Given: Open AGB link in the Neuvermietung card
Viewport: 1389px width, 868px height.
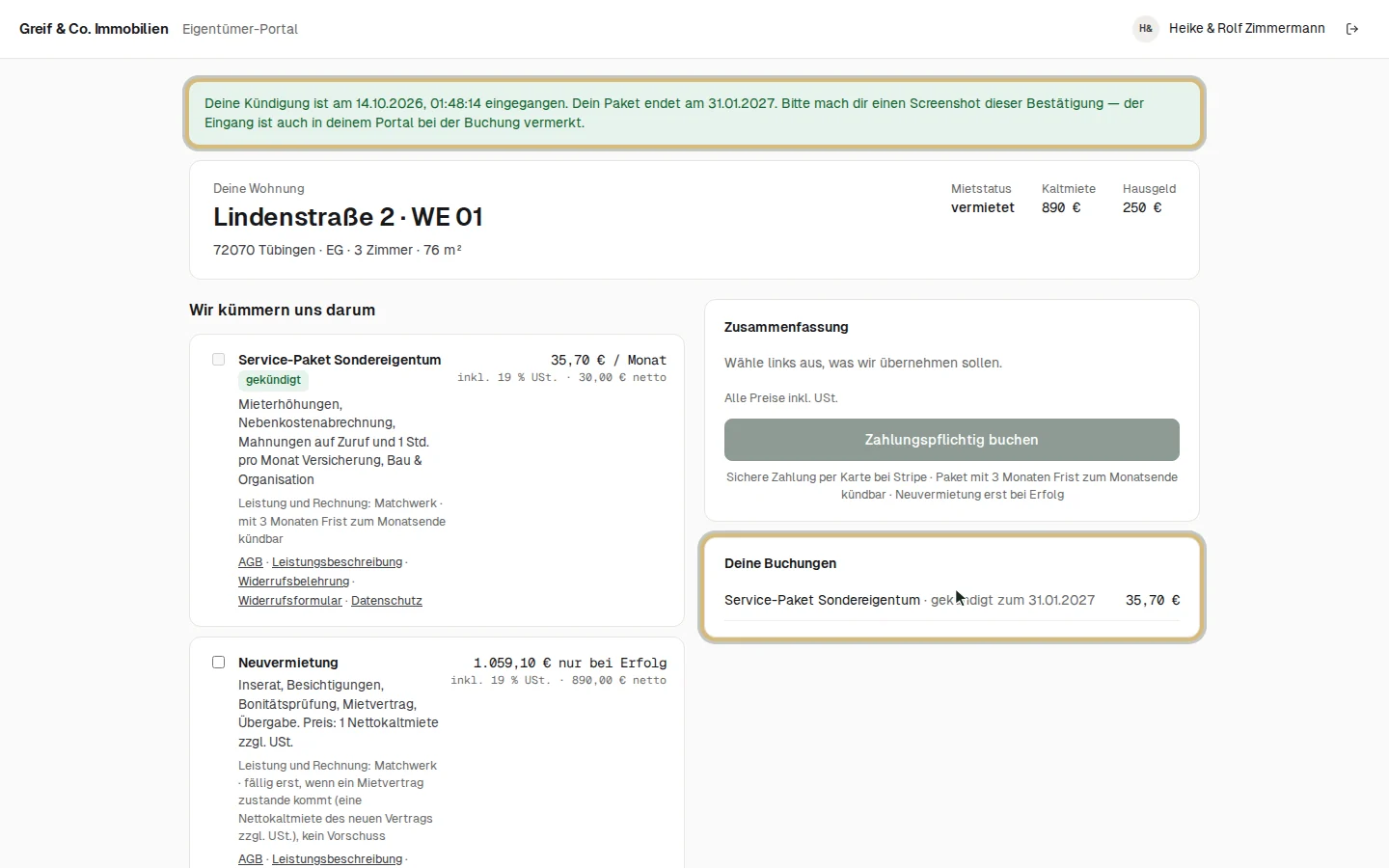Looking at the screenshot, I should point(251,859).
